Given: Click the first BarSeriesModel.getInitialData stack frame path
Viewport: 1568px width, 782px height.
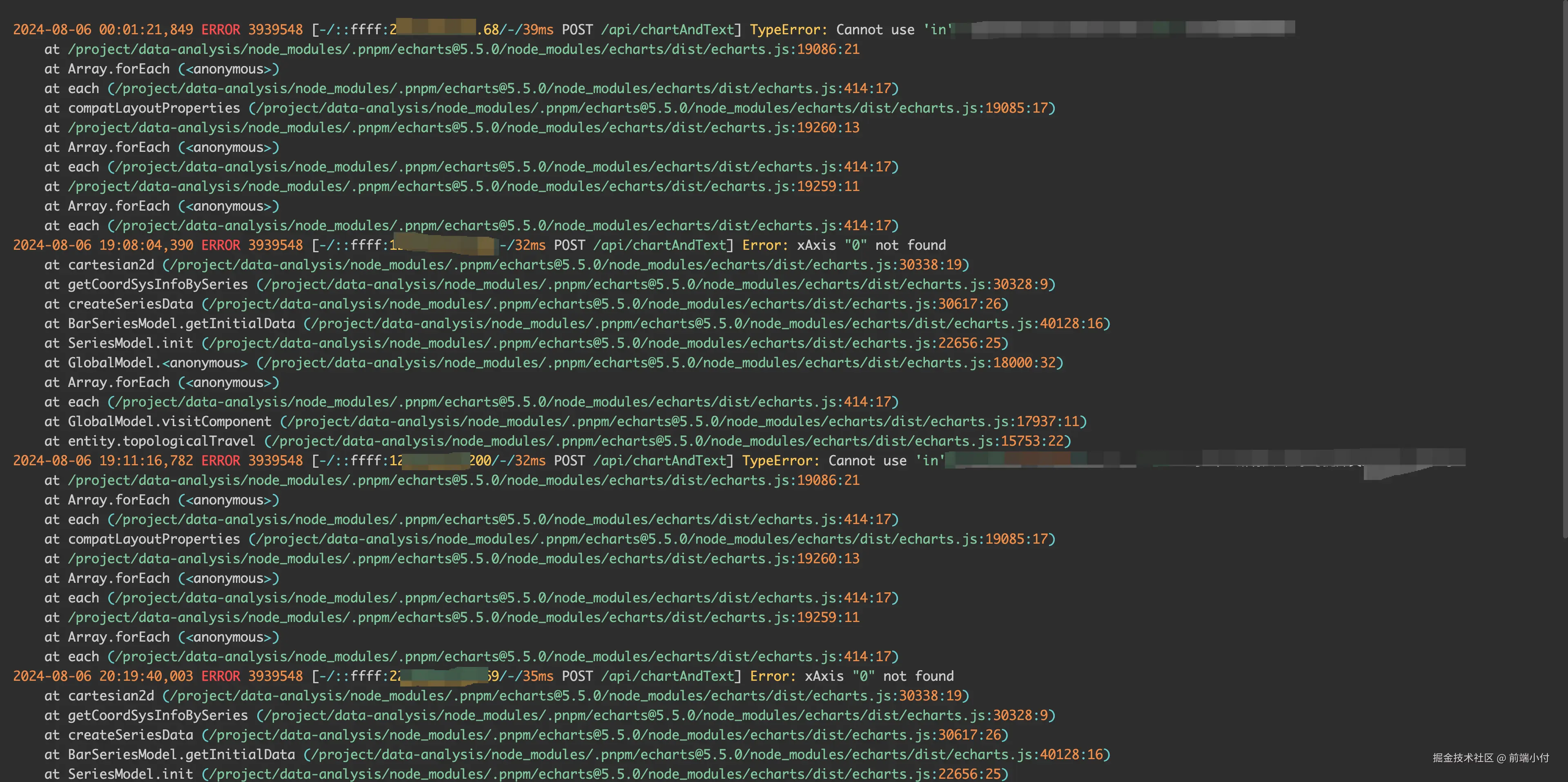Looking at the screenshot, I should coord(707,324).
